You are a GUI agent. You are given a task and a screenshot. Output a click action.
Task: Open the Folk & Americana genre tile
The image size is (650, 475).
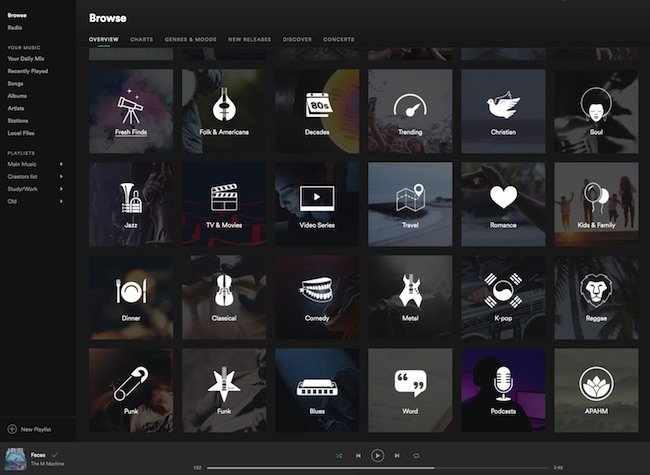click(x=223, y=108)
